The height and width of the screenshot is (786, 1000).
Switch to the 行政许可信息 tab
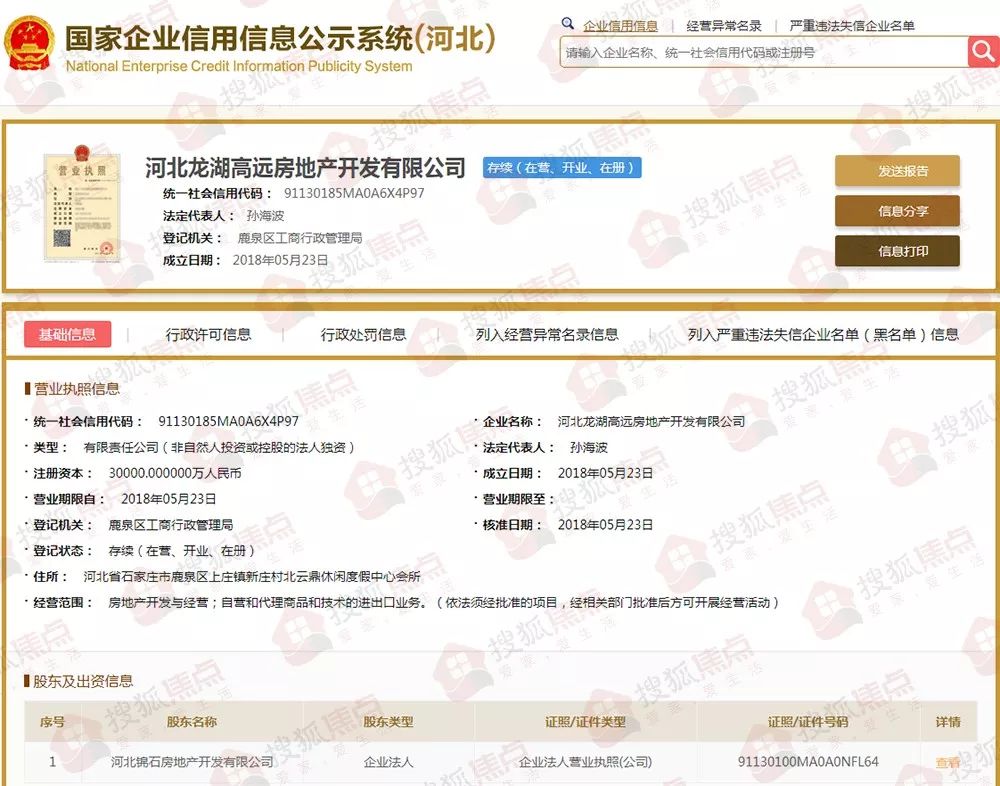tap(208, 335)
